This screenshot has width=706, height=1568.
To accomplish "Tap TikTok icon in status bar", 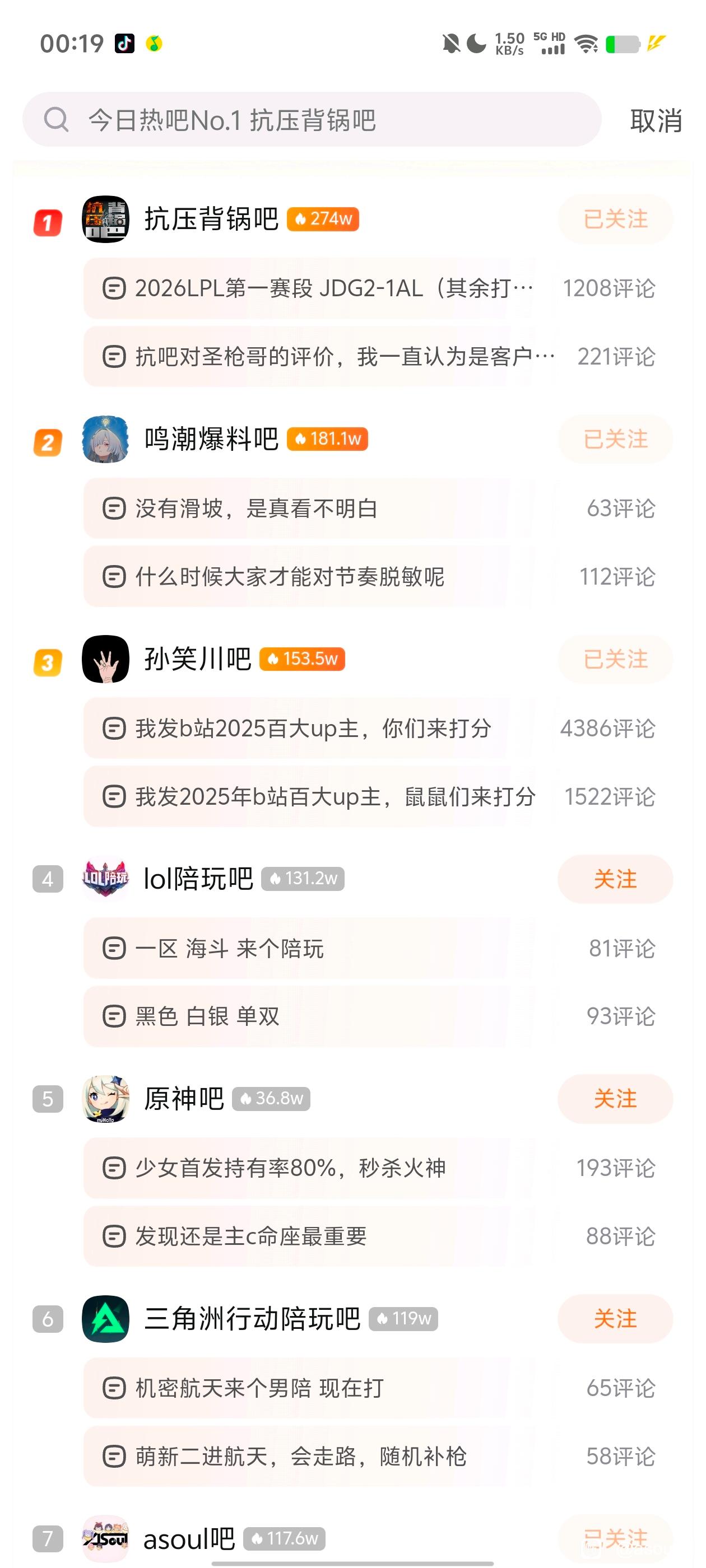I will pyautogui.click(x=125, y=43).
